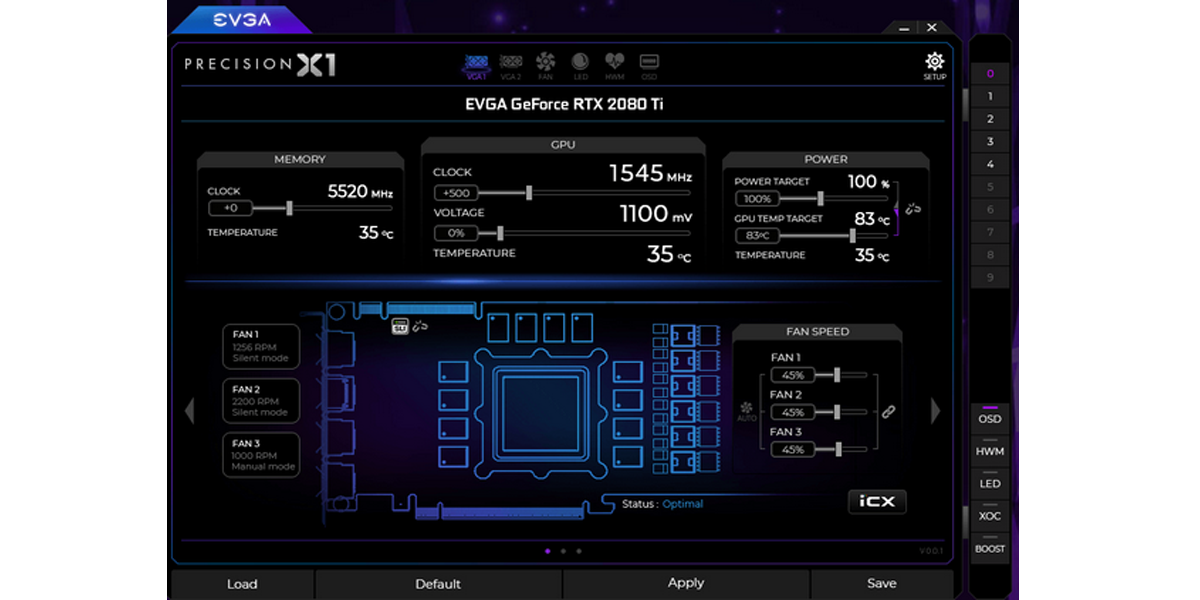Toggle BOOST in the right sidebar
This screenshot has width=1200, height=600.
tap(990, 548)
